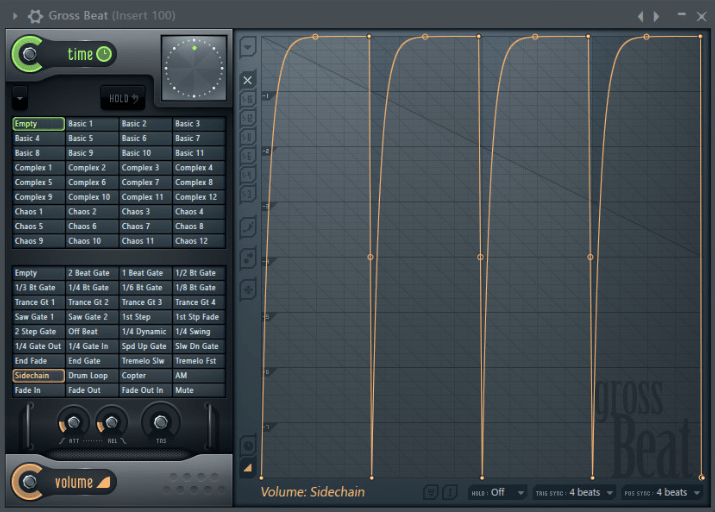Viewport: 715px width, 512px height.
Task: Select the Trance Gt 3 volume preset
Action: (145, 302)
